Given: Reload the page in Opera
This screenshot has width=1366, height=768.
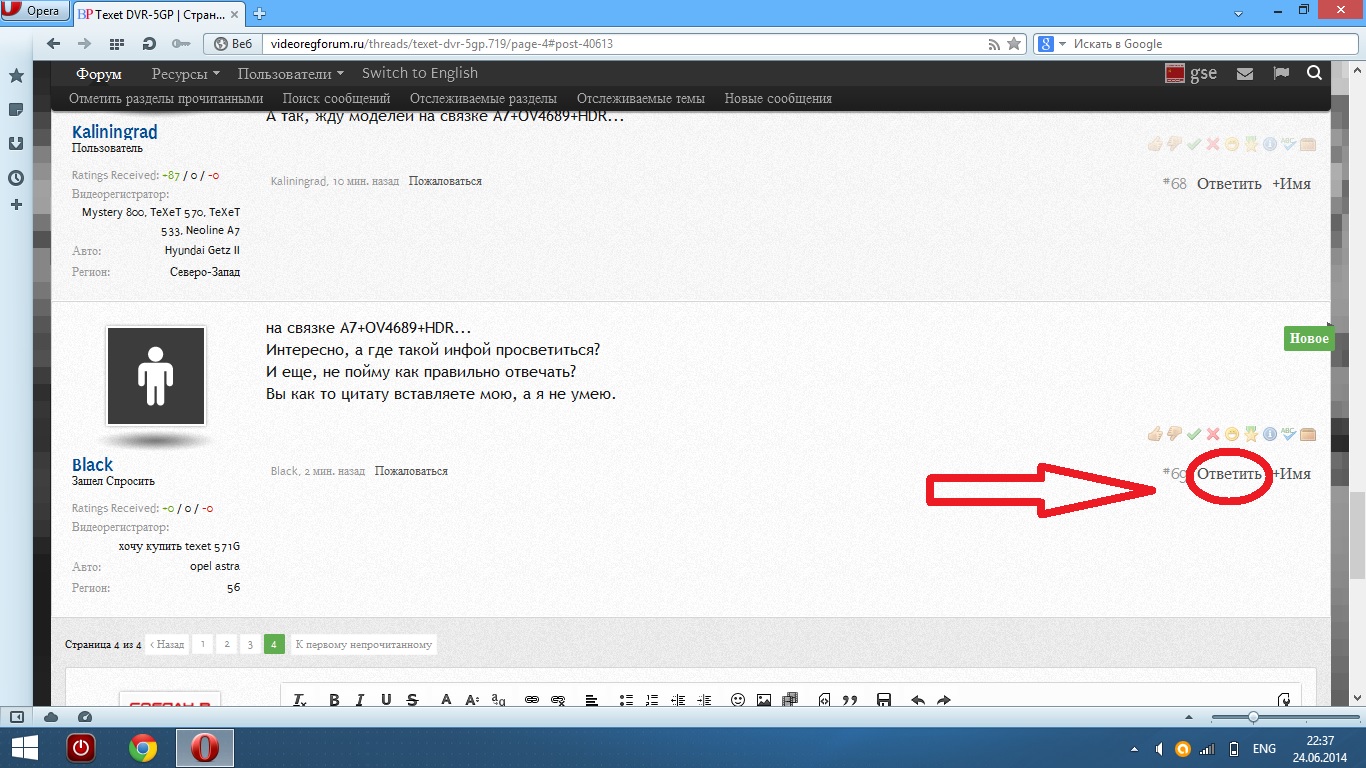Looking at the screenshot, I should click(x=149, y=44).
